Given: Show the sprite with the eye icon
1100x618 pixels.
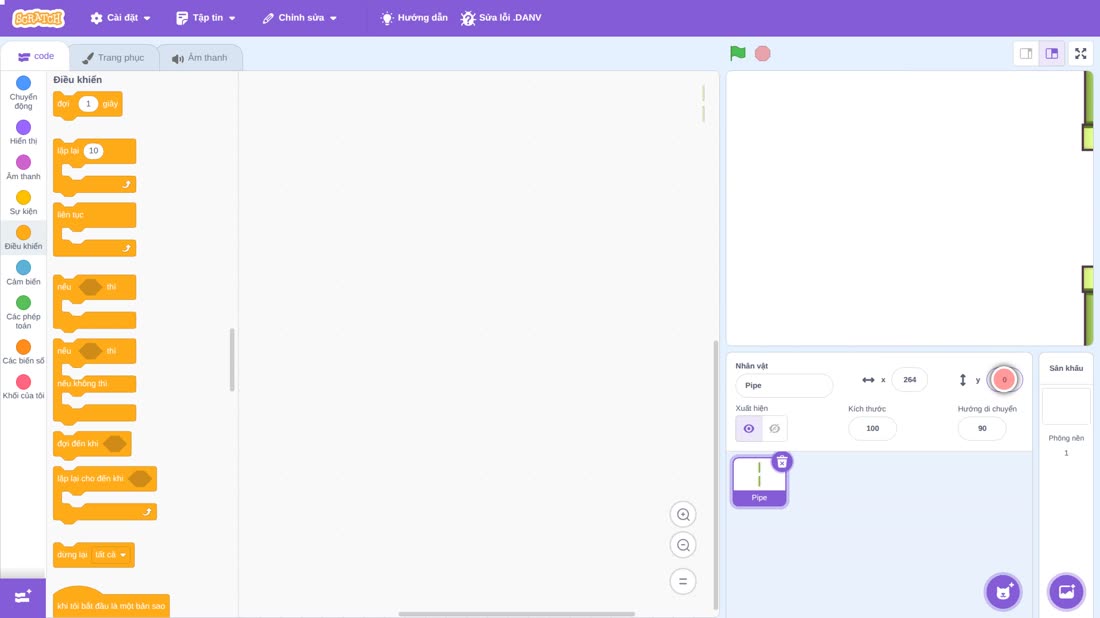Looking at the screenshot, I should point(749,429).
